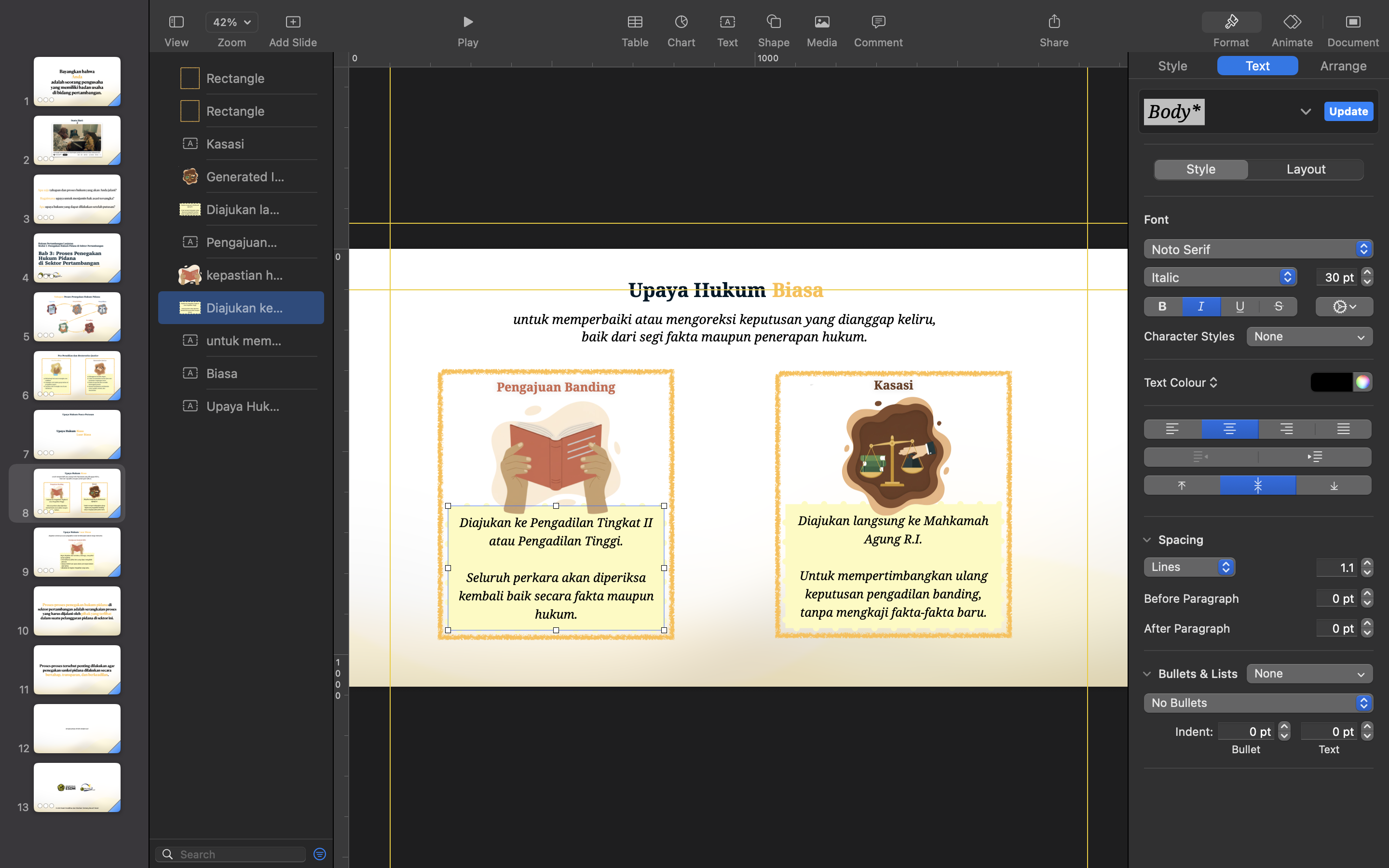The image size is (1389, 868).
Task: Open the Animate inspector icon
Action: [1292, 22]
